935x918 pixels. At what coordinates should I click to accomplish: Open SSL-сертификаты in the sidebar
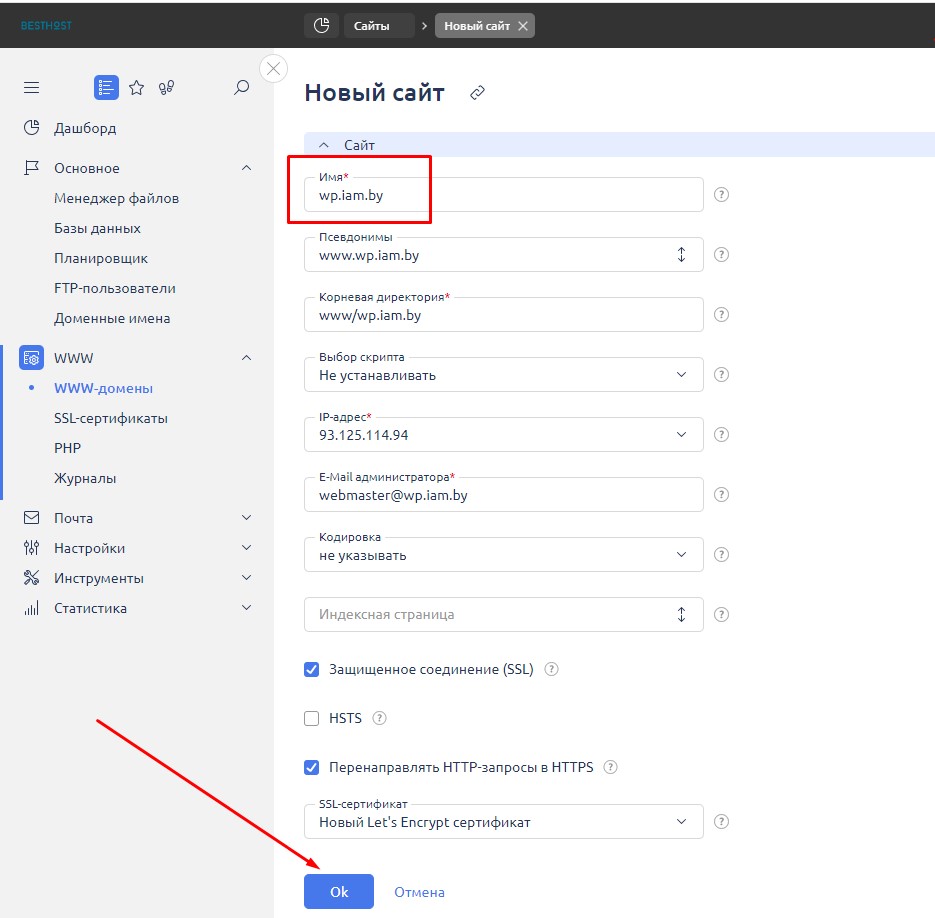[111, 418]
